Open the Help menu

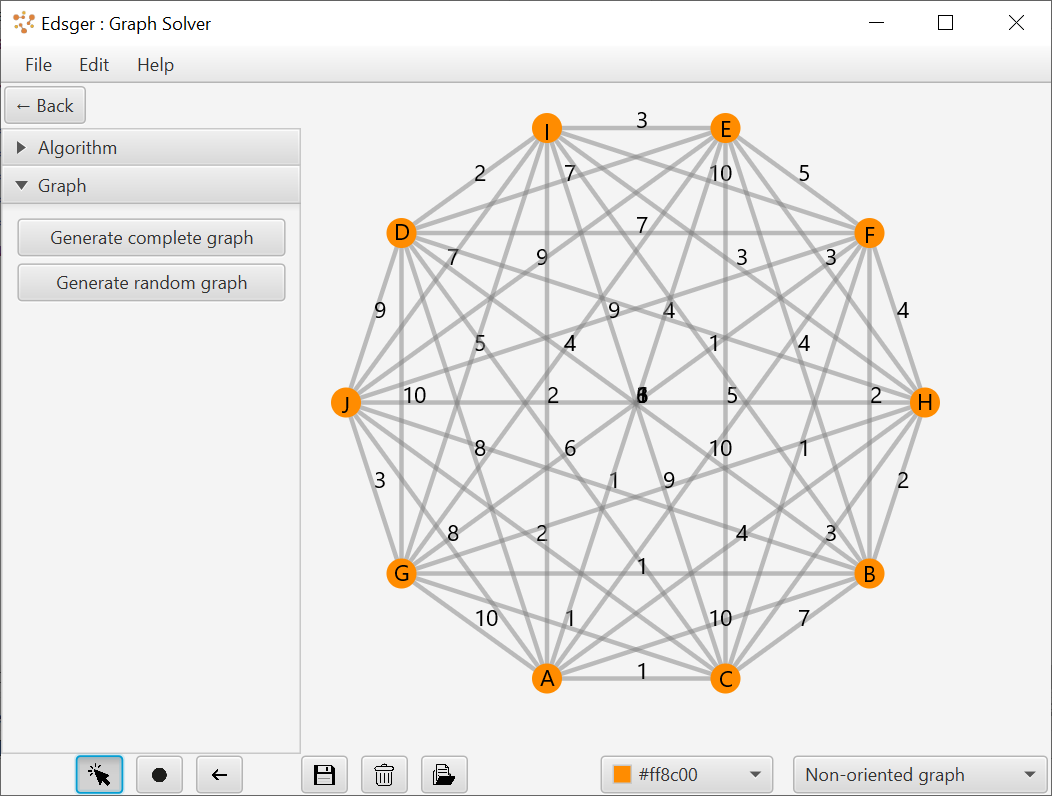(x=156, y=64)
